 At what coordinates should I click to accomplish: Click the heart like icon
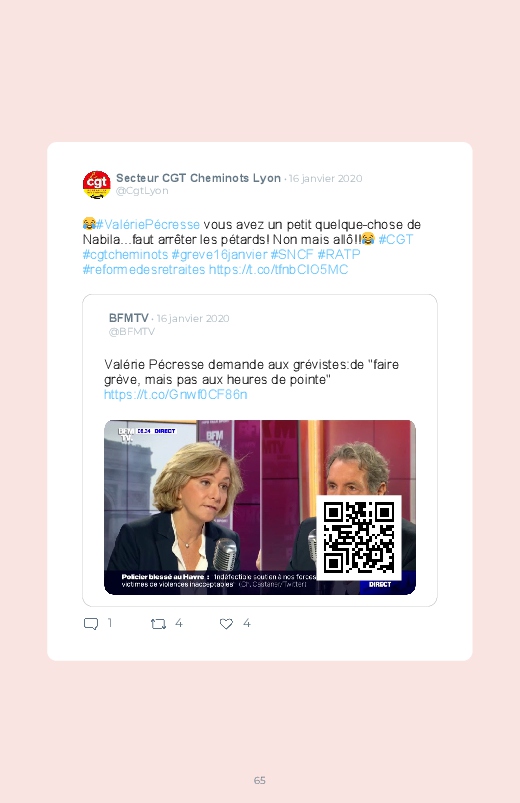tap(226, 623)
